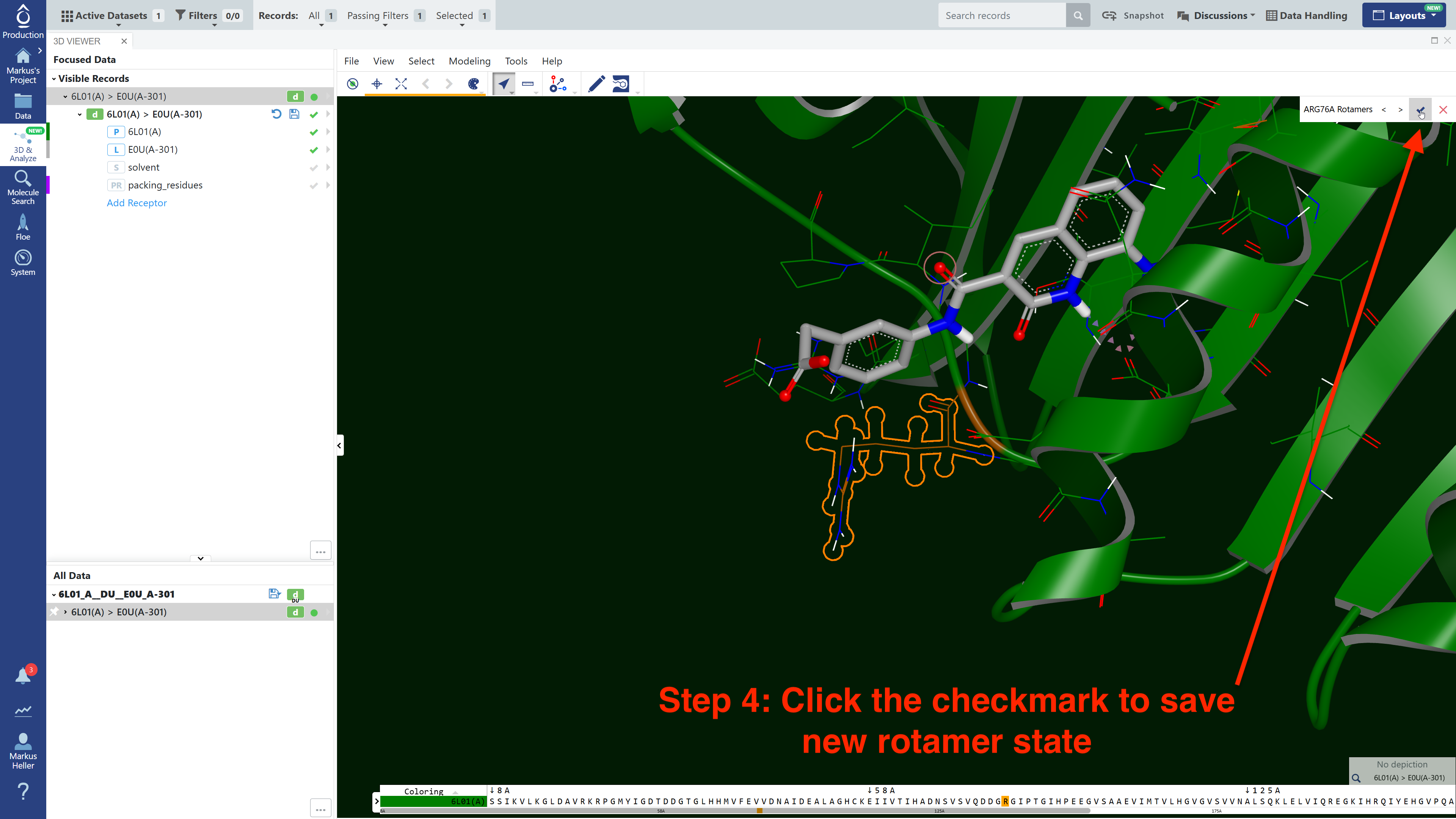Click the molecule interactions graph icon
The width and height of the screenshot is (1456, 819).
point(559,84)
